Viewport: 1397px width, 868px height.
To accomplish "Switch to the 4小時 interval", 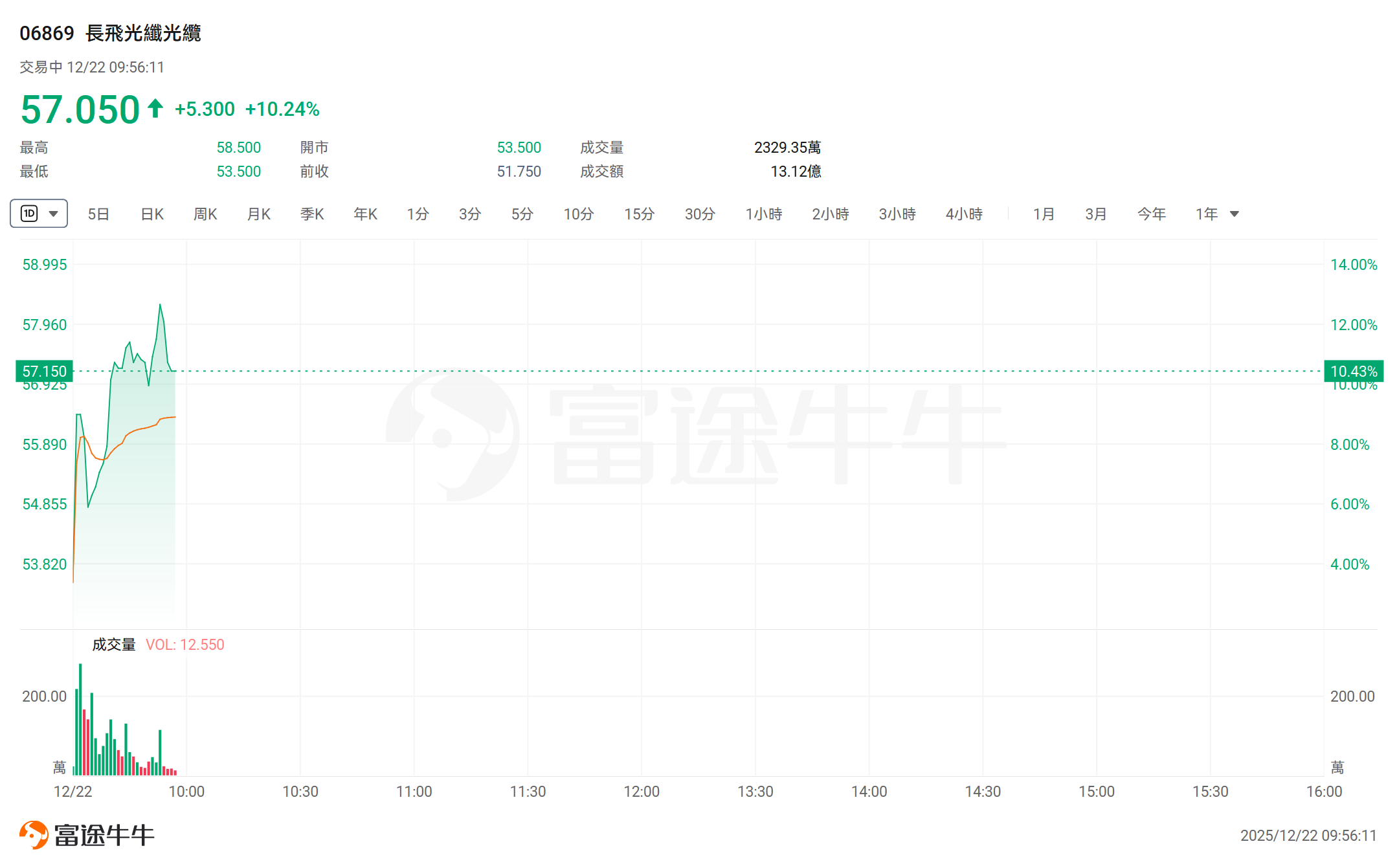I will pos(964,214).
